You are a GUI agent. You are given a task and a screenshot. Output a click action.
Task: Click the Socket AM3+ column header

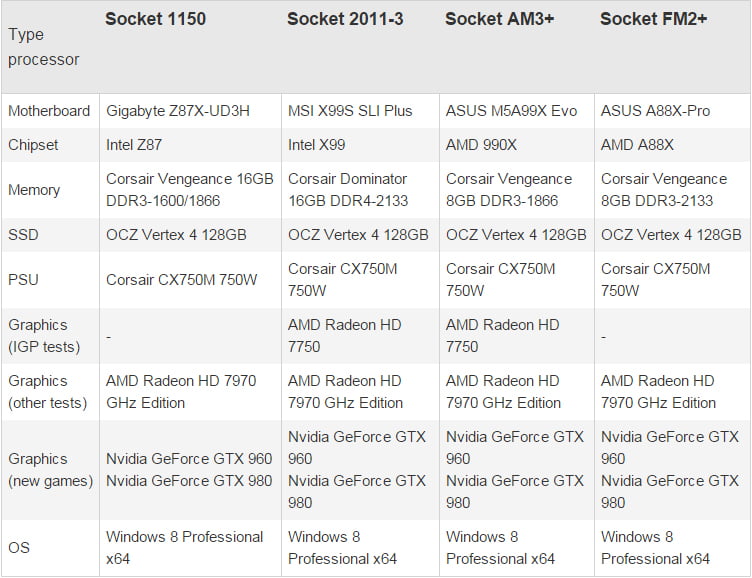pos(499,20)
